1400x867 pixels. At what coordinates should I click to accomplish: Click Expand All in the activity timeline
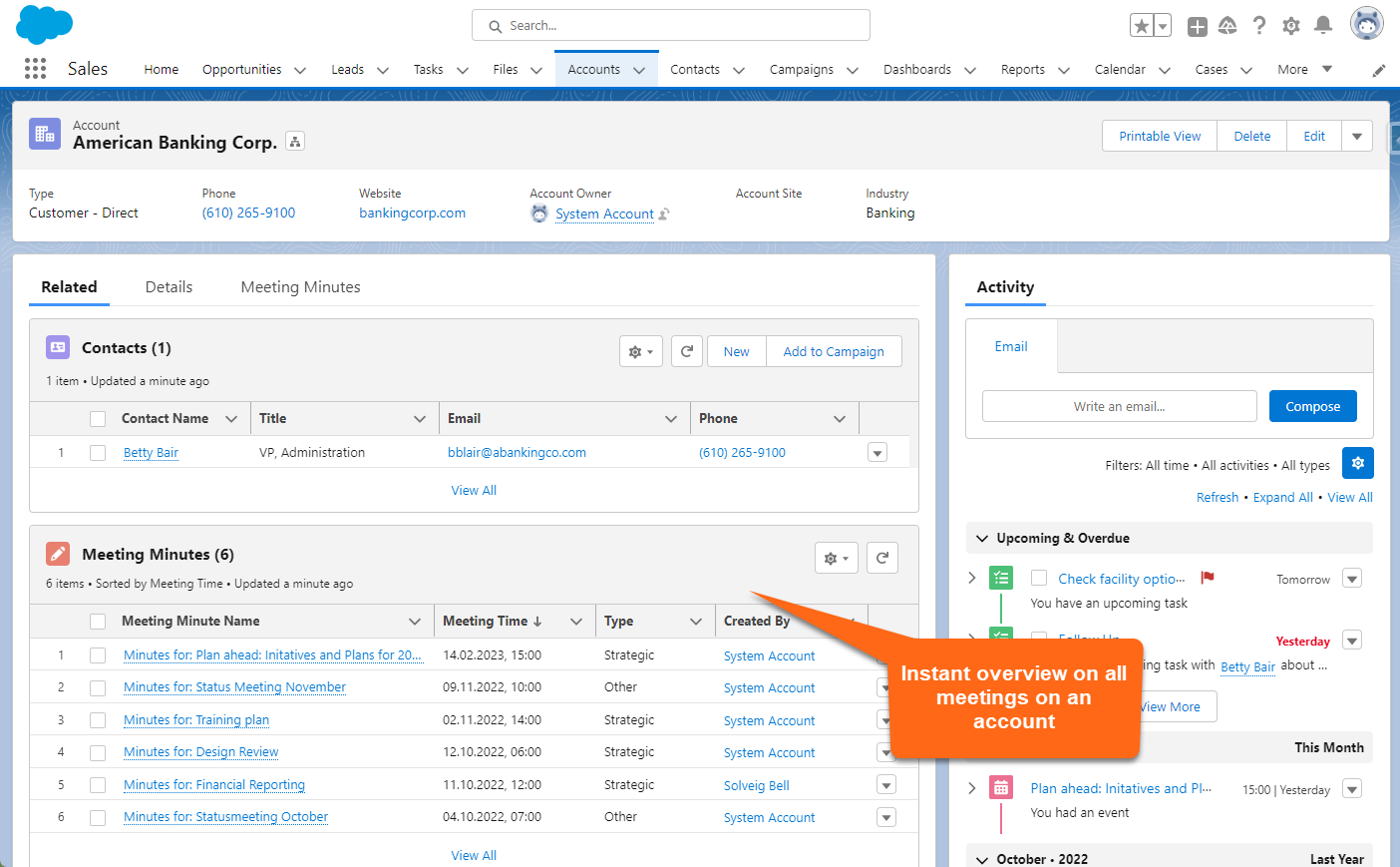1282,497
